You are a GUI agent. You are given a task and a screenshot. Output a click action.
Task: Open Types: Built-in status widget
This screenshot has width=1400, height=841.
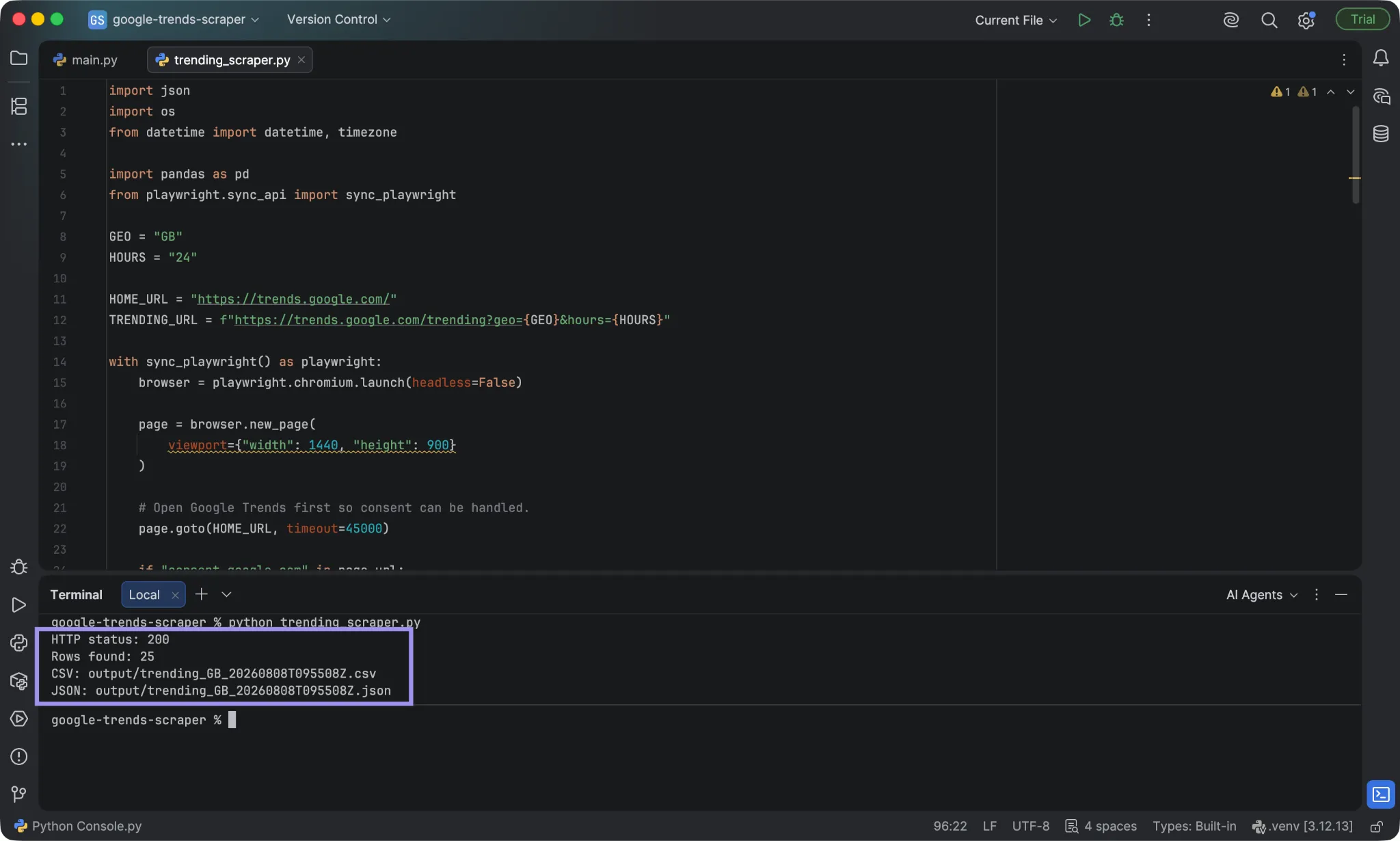tap(1194, 827)
